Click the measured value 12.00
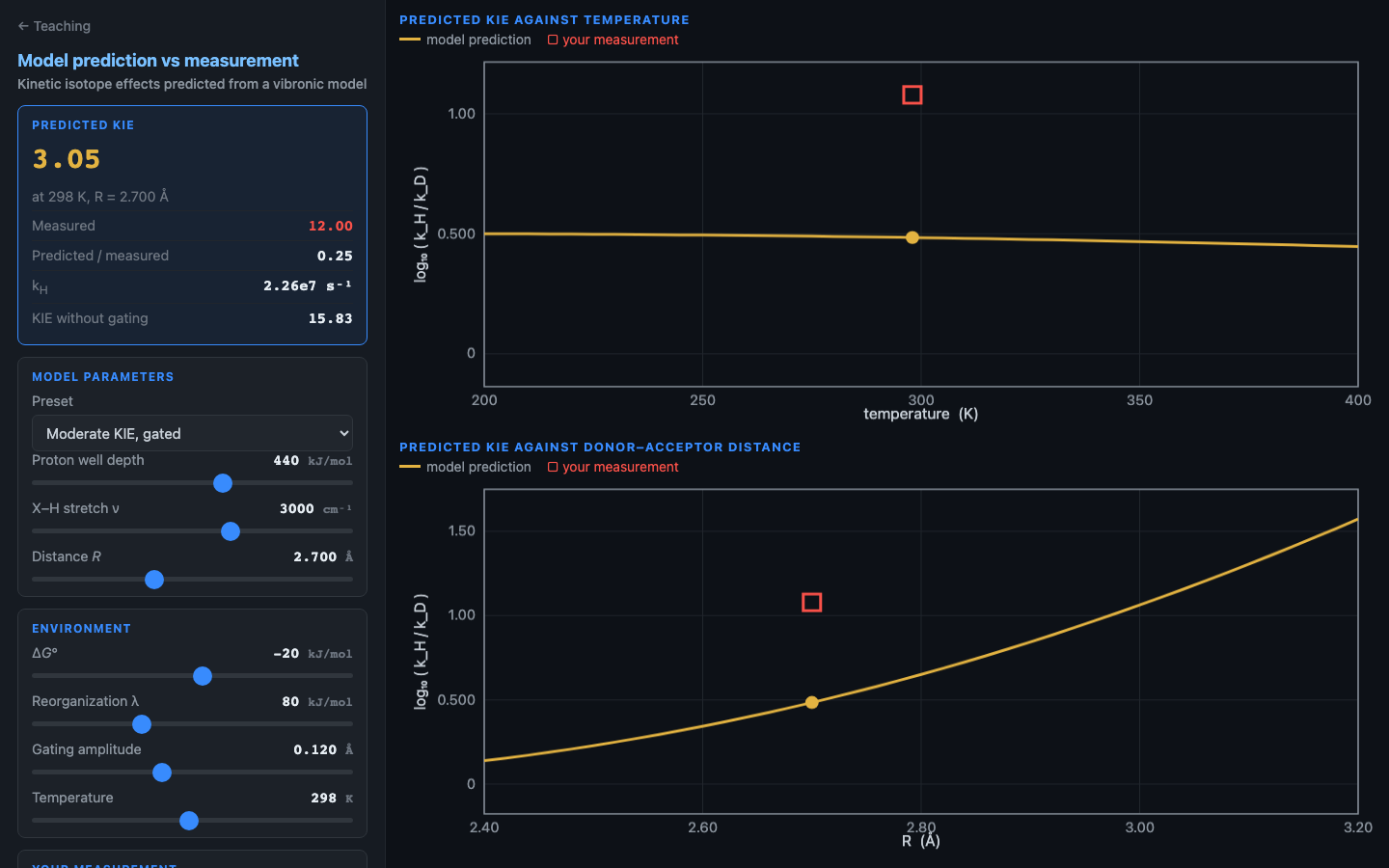Screen dimensions: 1389x868 [x=331, y=226]
